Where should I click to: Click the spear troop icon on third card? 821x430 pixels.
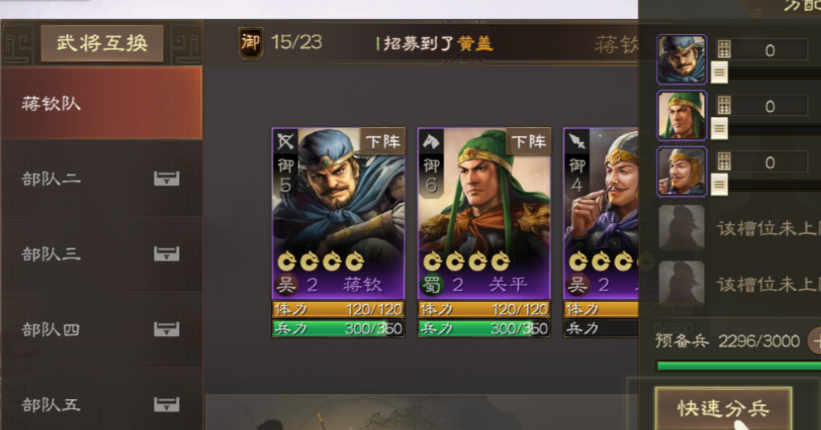click(x=577, y=141)
